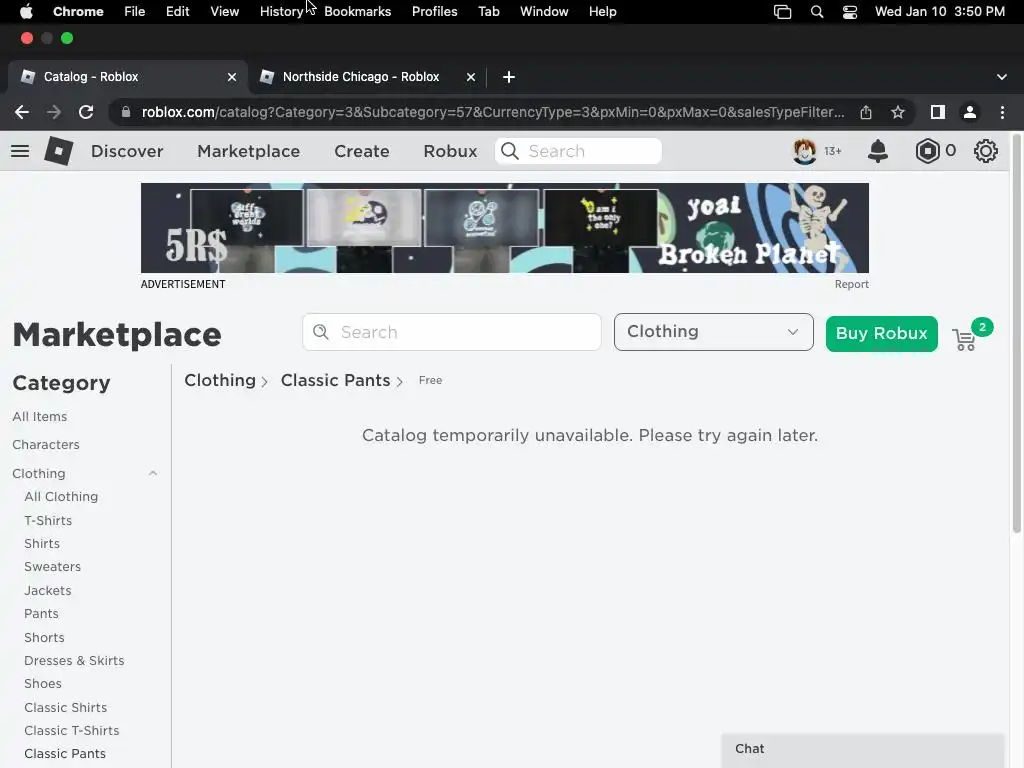1024x768 pixels.
Task: Select T-Shirts subcategory
Action: (x=48, y=520)
